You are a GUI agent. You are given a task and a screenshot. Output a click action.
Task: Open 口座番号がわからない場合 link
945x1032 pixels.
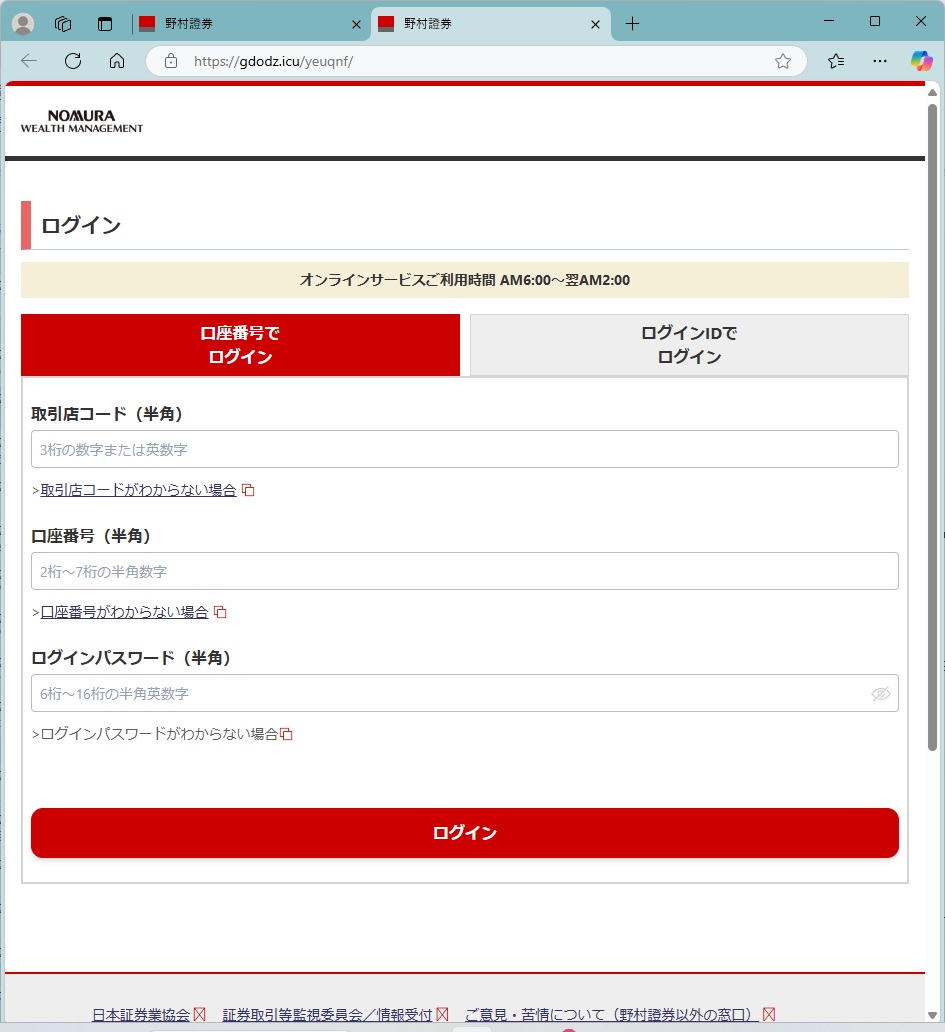click(124, 612)
